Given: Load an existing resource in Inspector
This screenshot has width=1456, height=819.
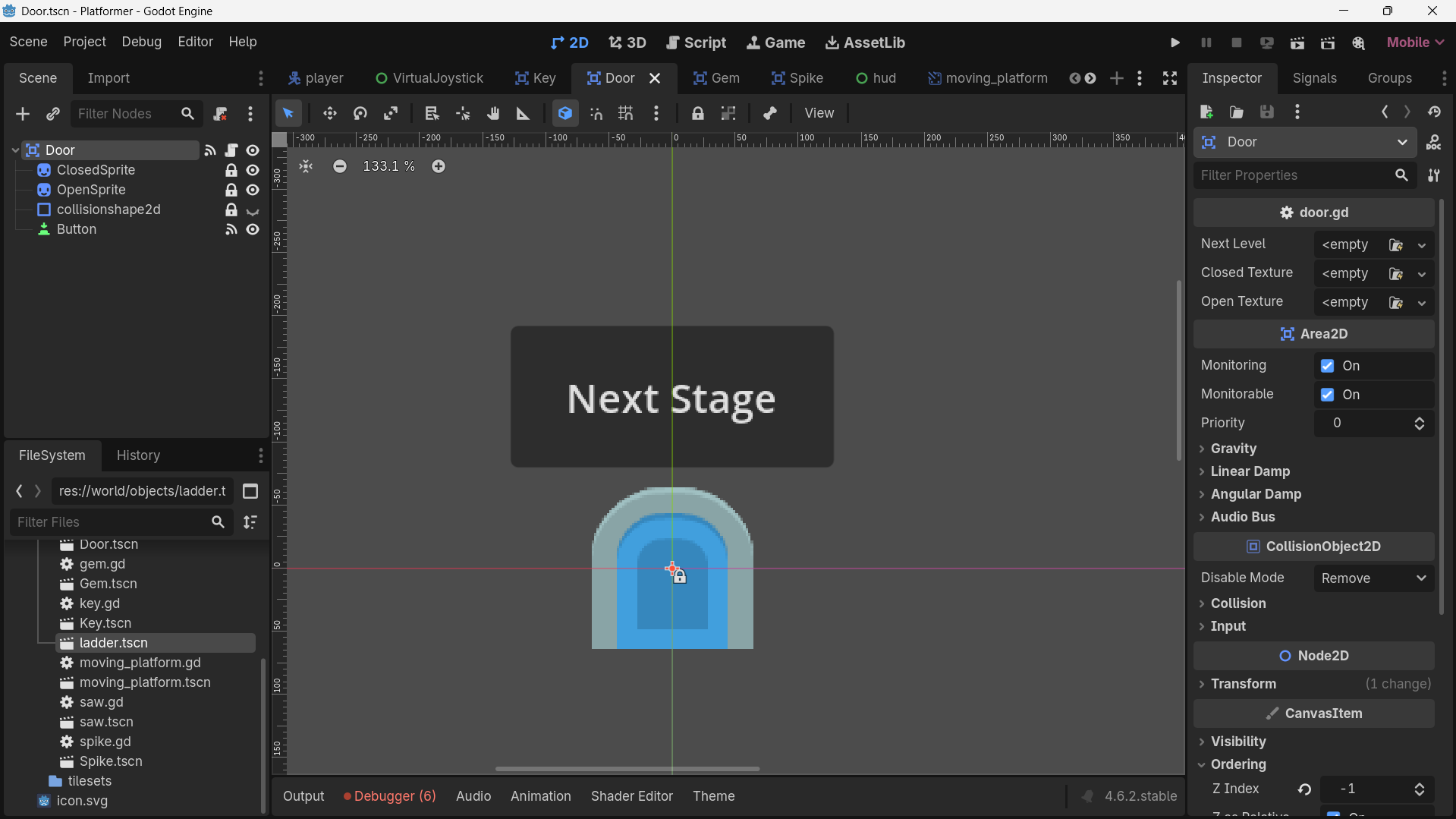Looking at the screenshot, I should click(x=1237, y=112).
